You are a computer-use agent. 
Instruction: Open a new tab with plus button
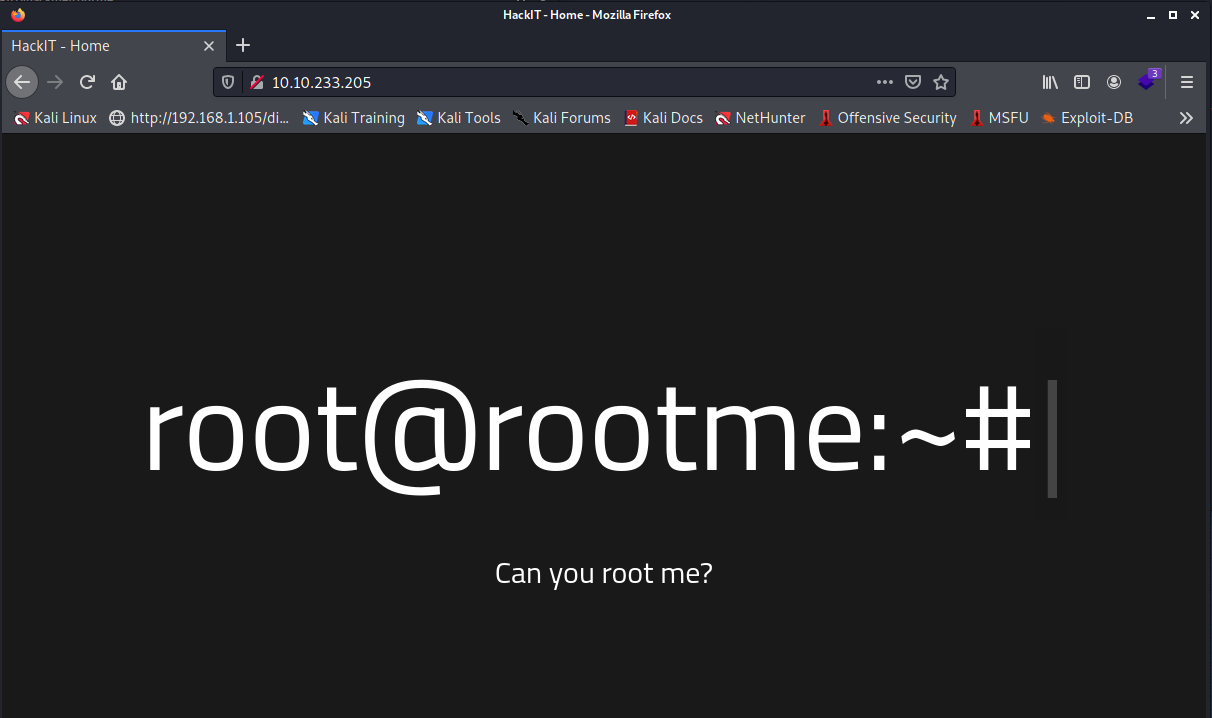point(243,45)
